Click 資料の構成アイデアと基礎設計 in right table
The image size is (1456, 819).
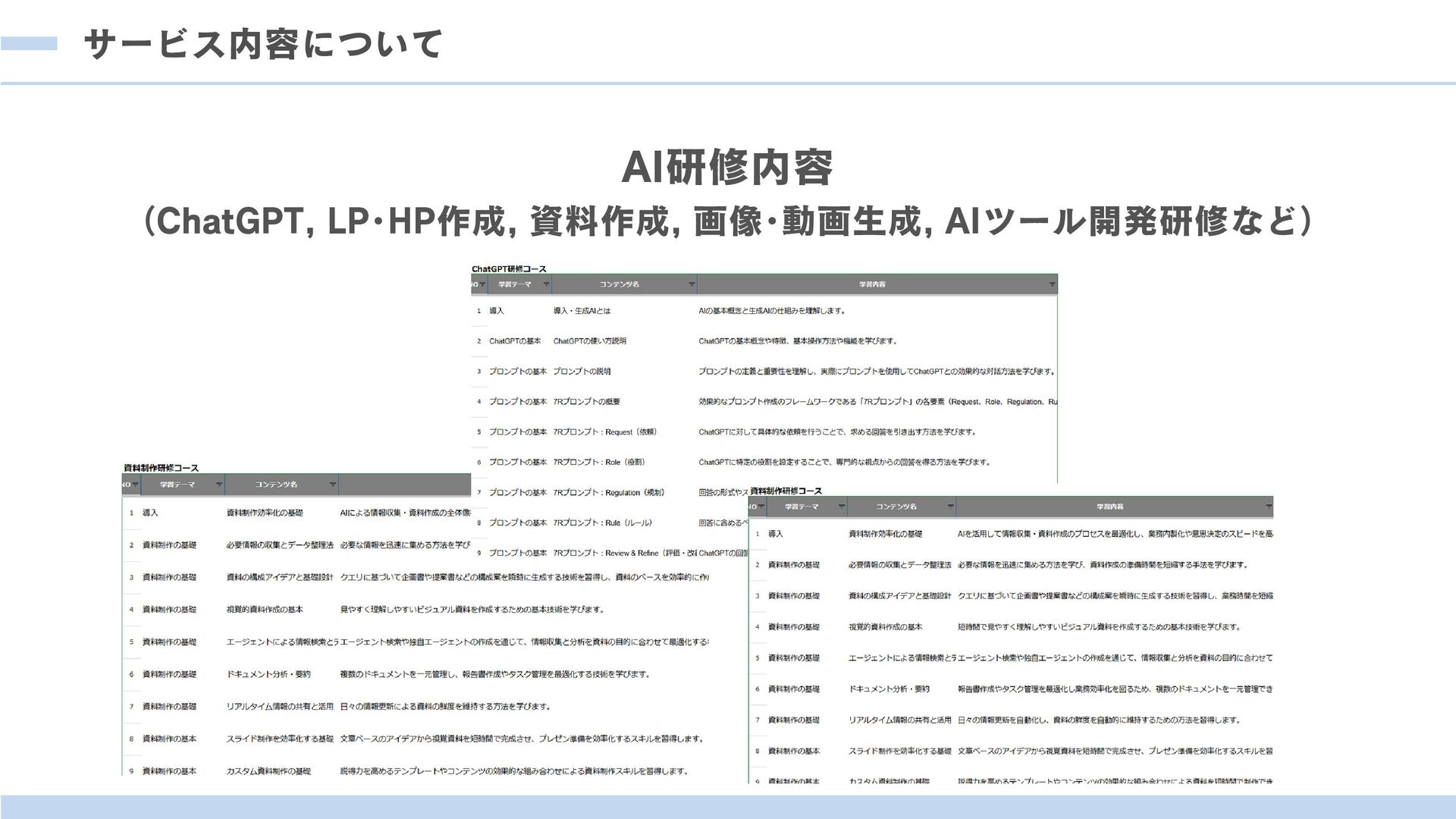tap(900, 596)
